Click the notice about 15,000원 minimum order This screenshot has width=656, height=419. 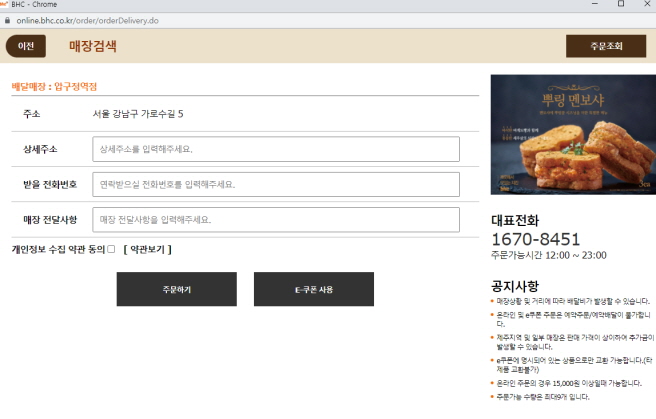click(569, 383)
